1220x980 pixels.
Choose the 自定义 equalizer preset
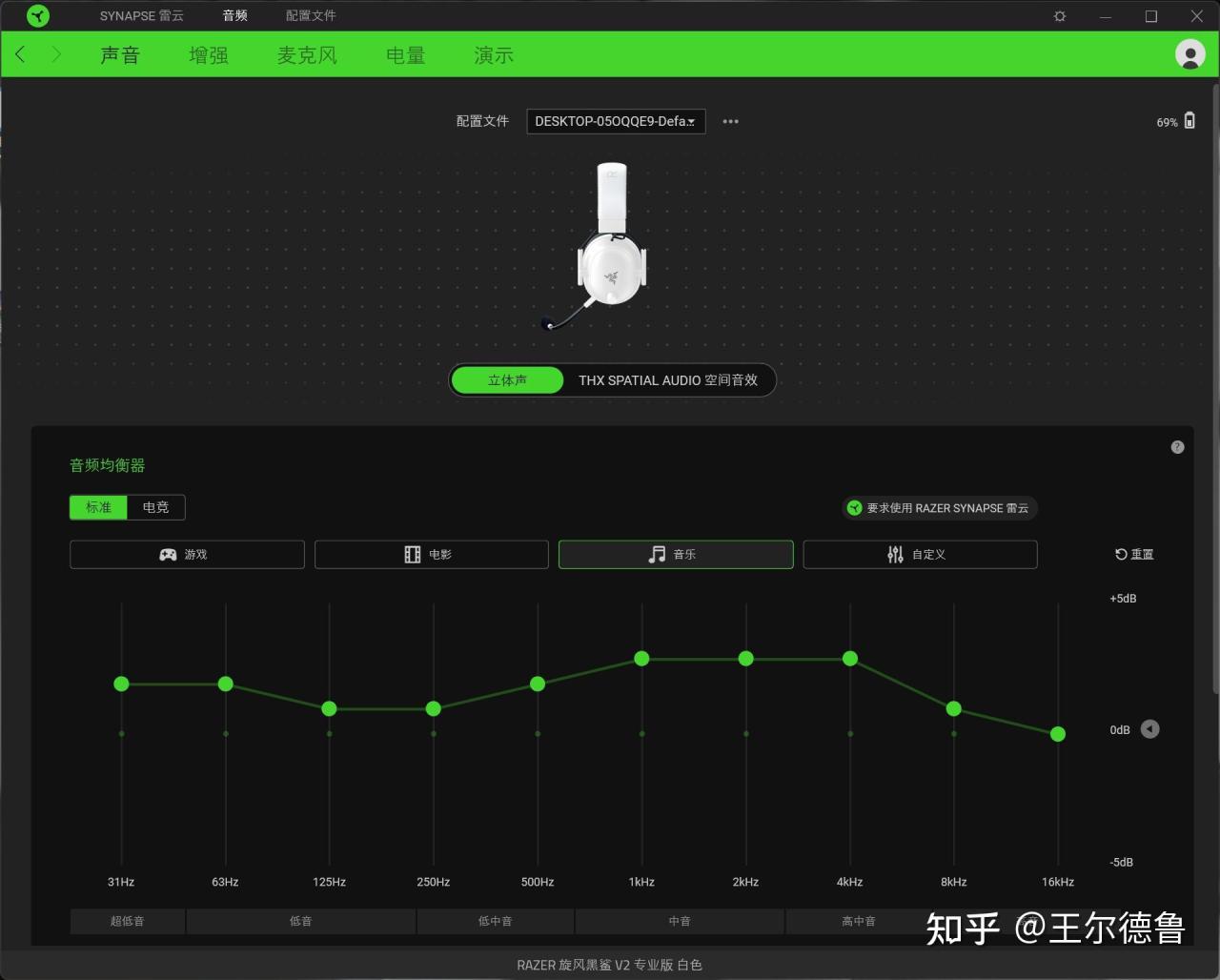coord(920,555)
